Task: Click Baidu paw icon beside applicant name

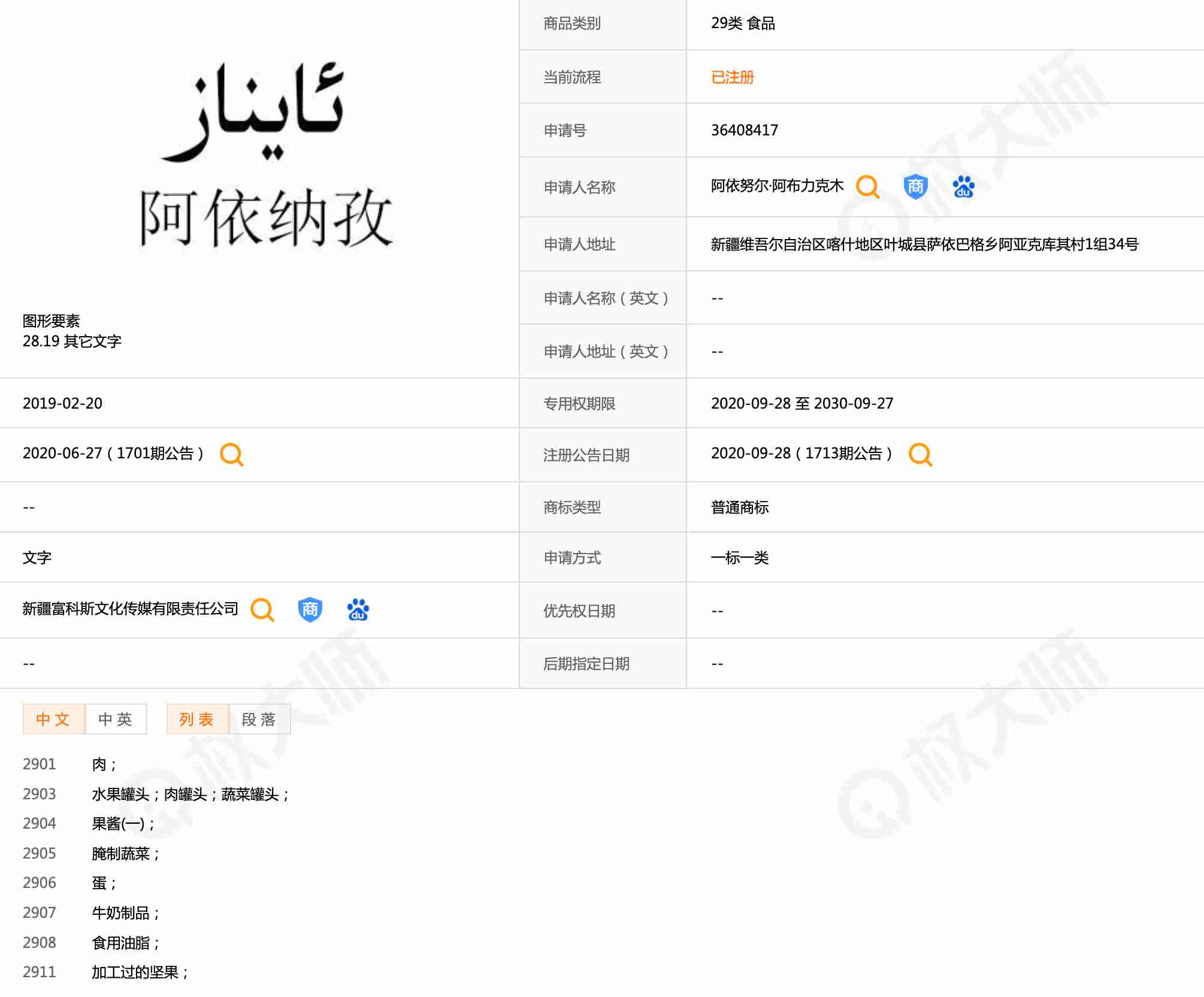Action: (963, 187)
